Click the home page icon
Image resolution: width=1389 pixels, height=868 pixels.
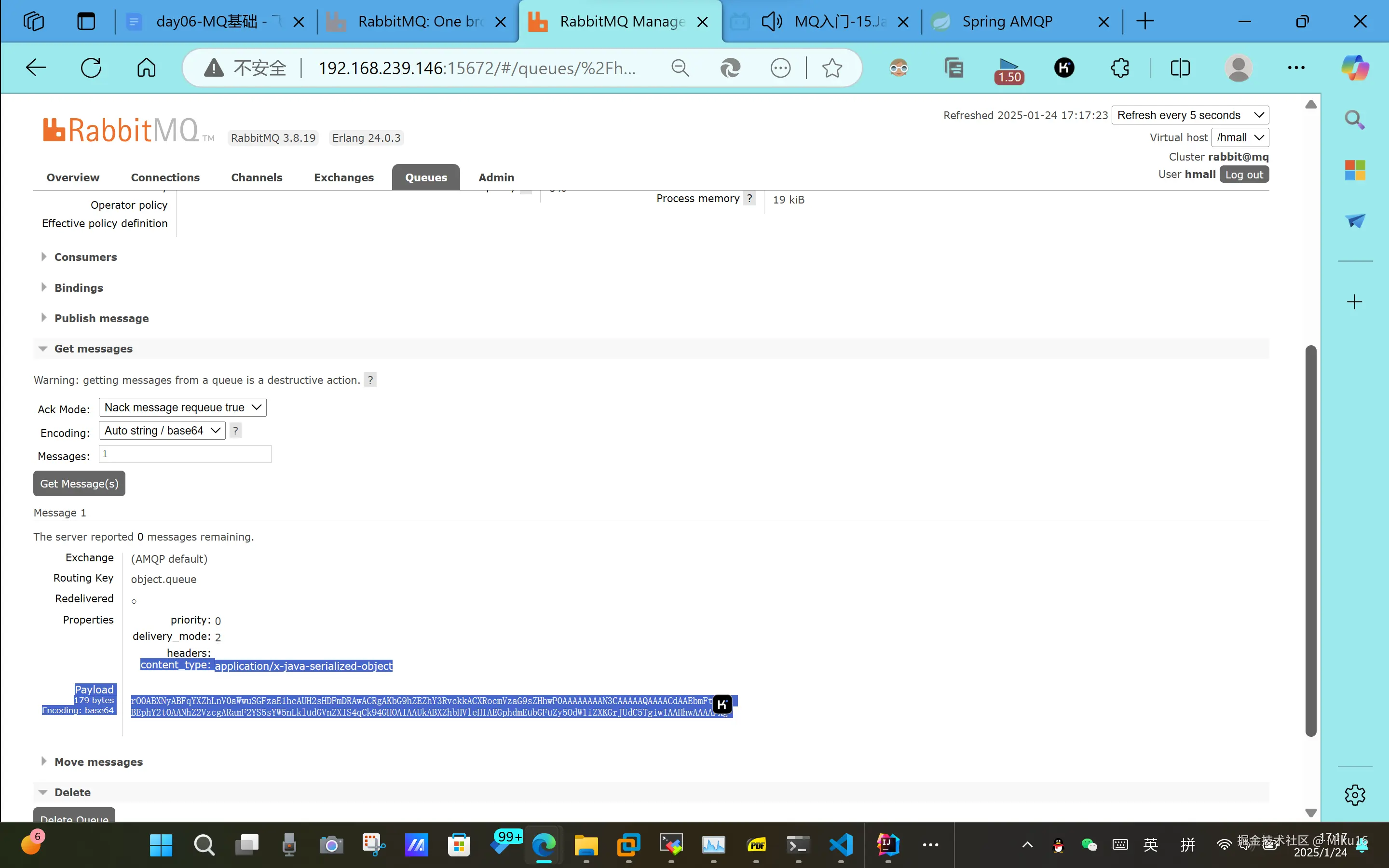coord(146,68)
